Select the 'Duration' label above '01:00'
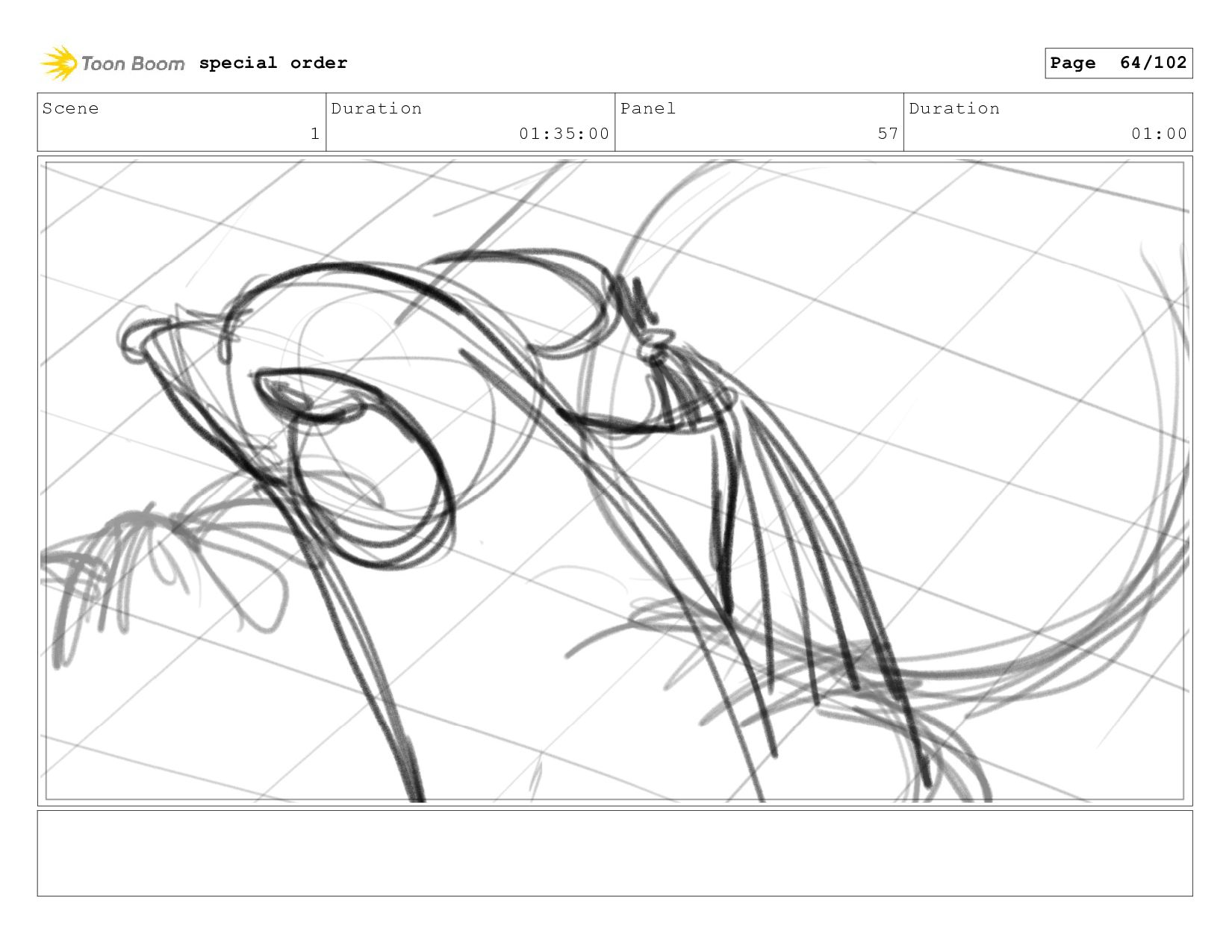This screenshot has width=1232, height=952. [x=954, y=108]
